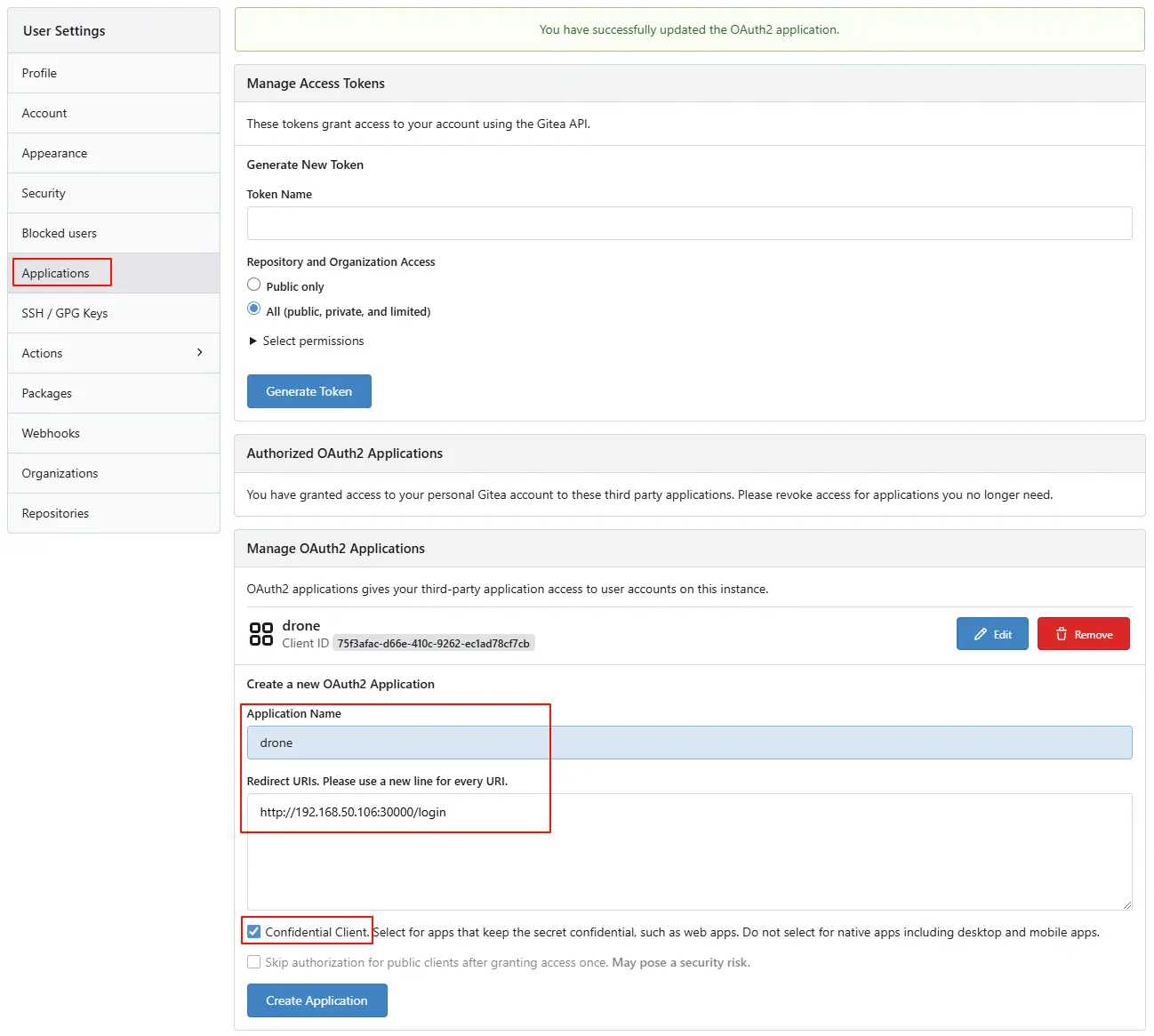Open Packages settings
This screenshot has width=1154, height=1036.
click(x=114, y=393)
